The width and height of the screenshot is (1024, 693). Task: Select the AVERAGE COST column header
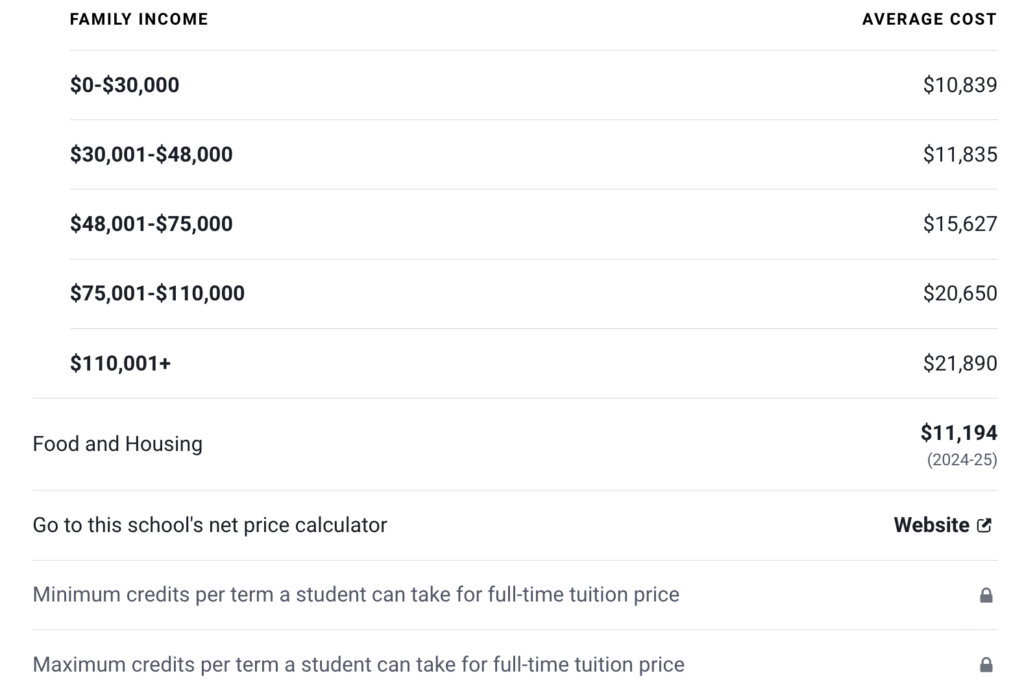(928, 18)
